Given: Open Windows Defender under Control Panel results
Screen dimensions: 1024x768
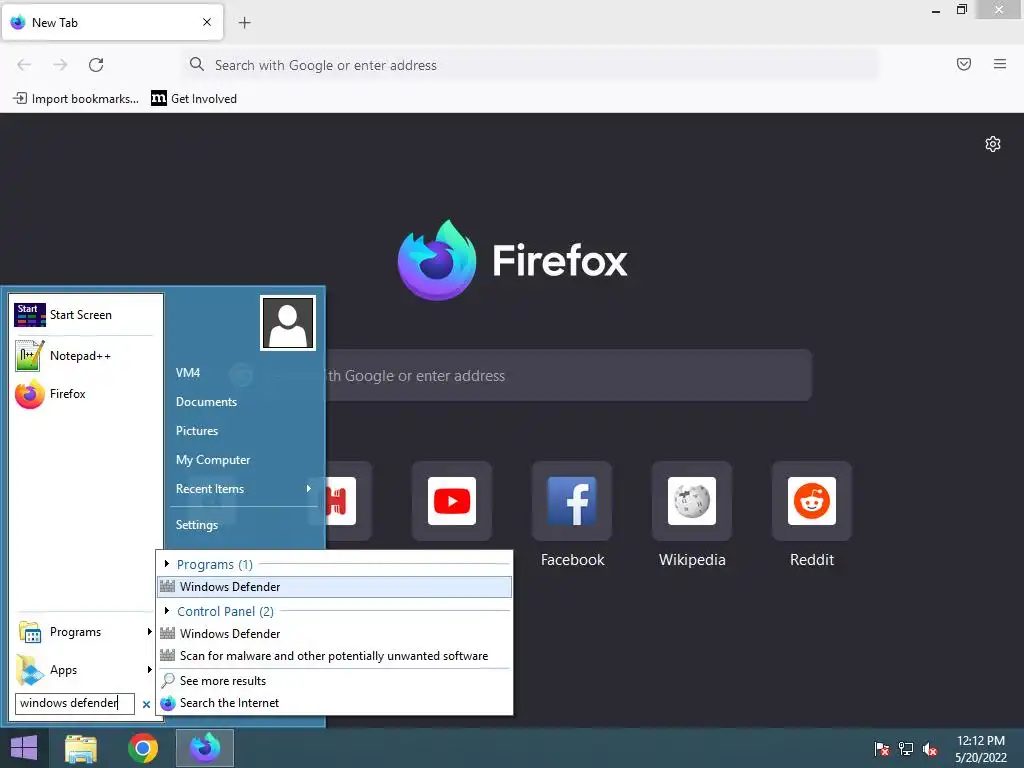Looking at the screenshot, I should (x=334, y=633).
